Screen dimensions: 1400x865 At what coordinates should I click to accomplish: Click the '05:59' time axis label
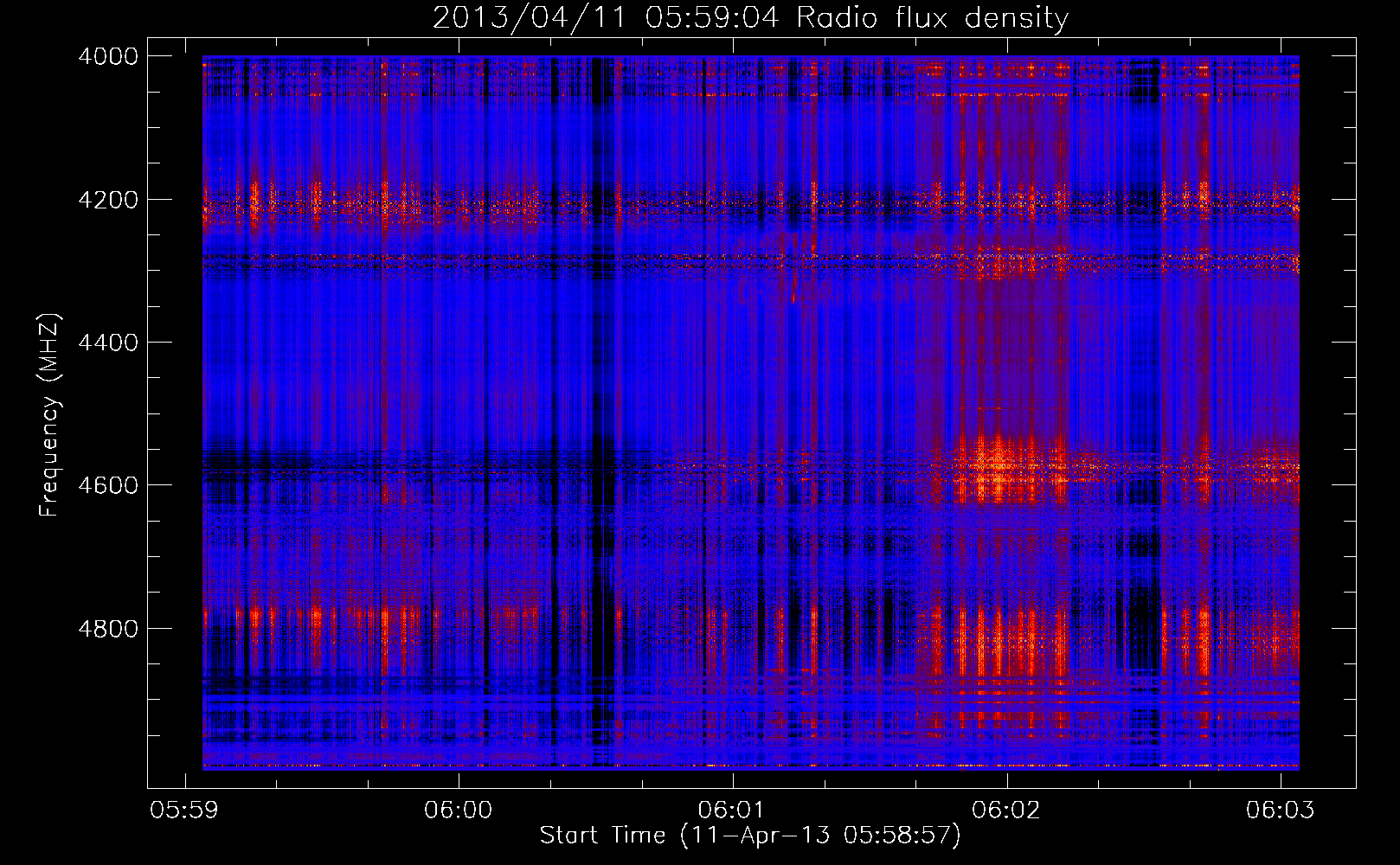[184, 810]
